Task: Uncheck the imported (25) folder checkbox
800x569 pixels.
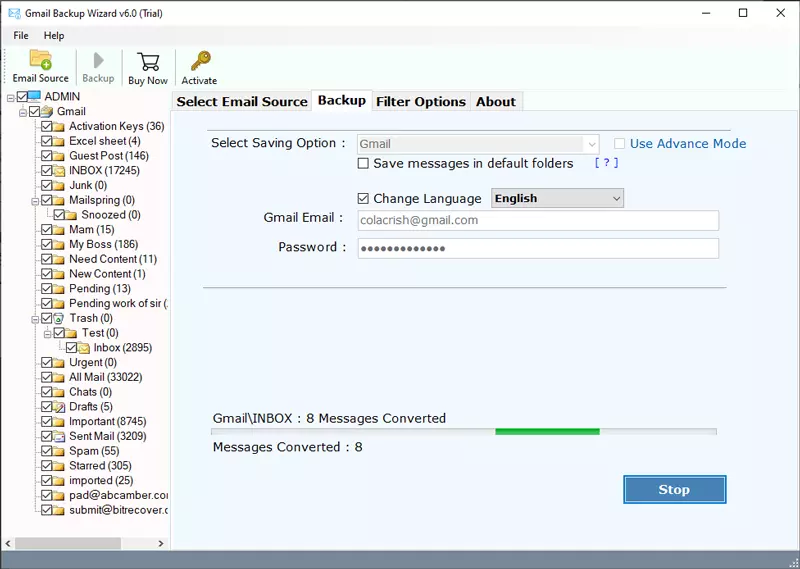Action: click(46, 481)
